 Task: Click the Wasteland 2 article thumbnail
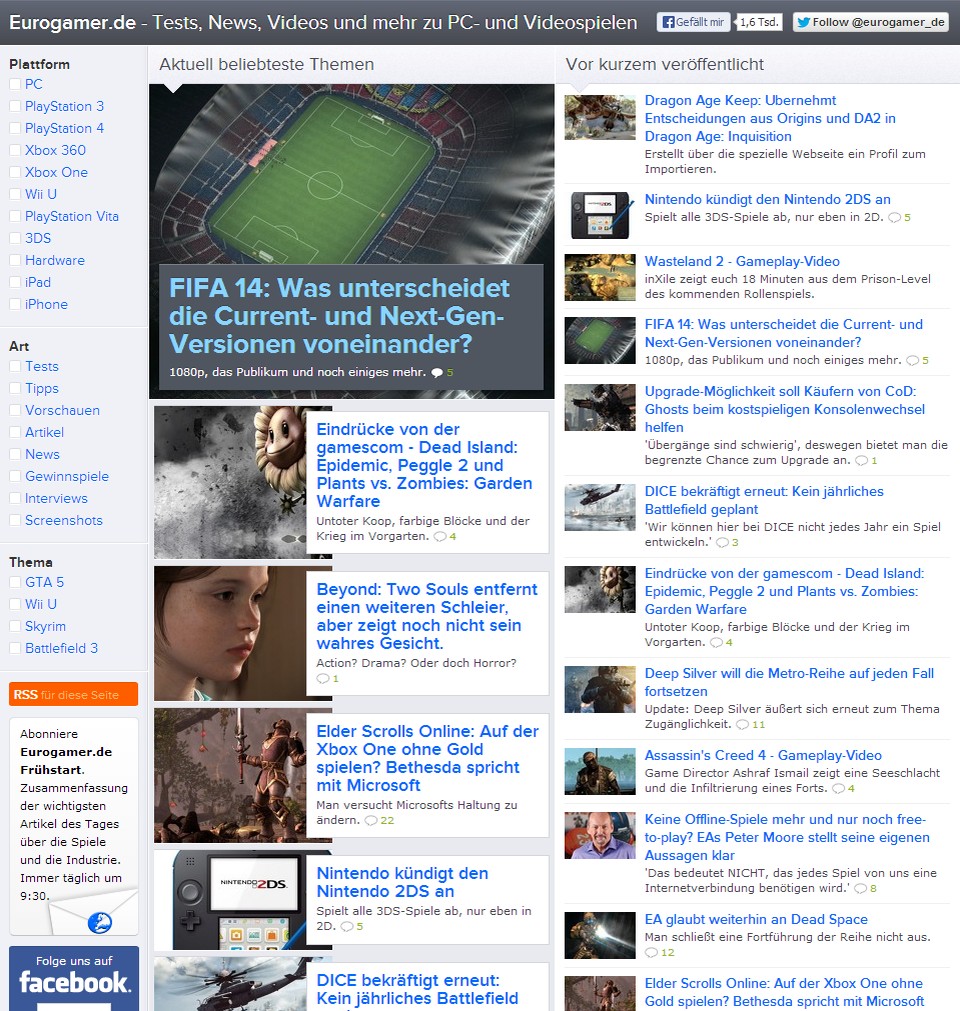600,277
